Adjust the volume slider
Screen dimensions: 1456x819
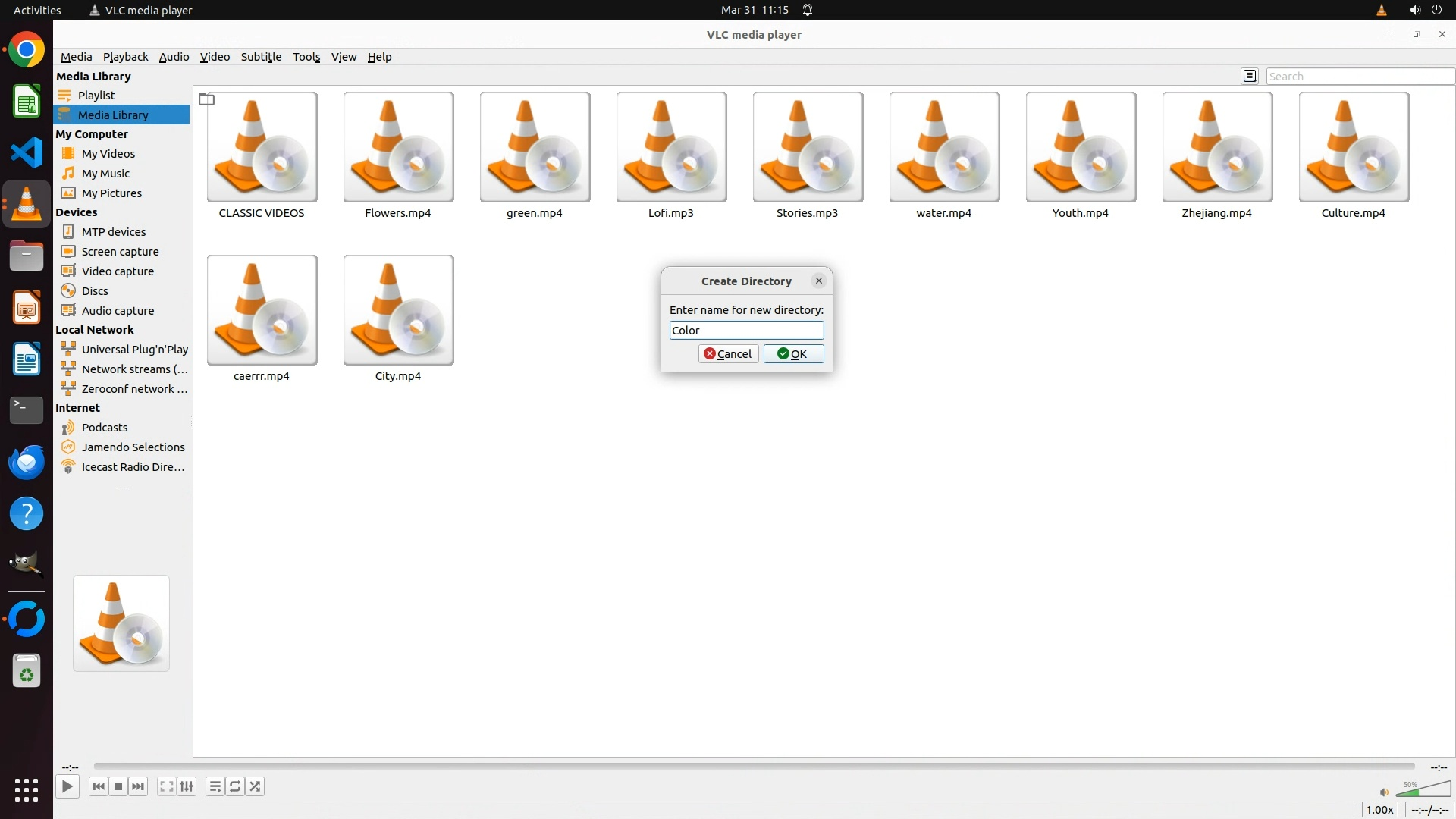point(1423,790)
